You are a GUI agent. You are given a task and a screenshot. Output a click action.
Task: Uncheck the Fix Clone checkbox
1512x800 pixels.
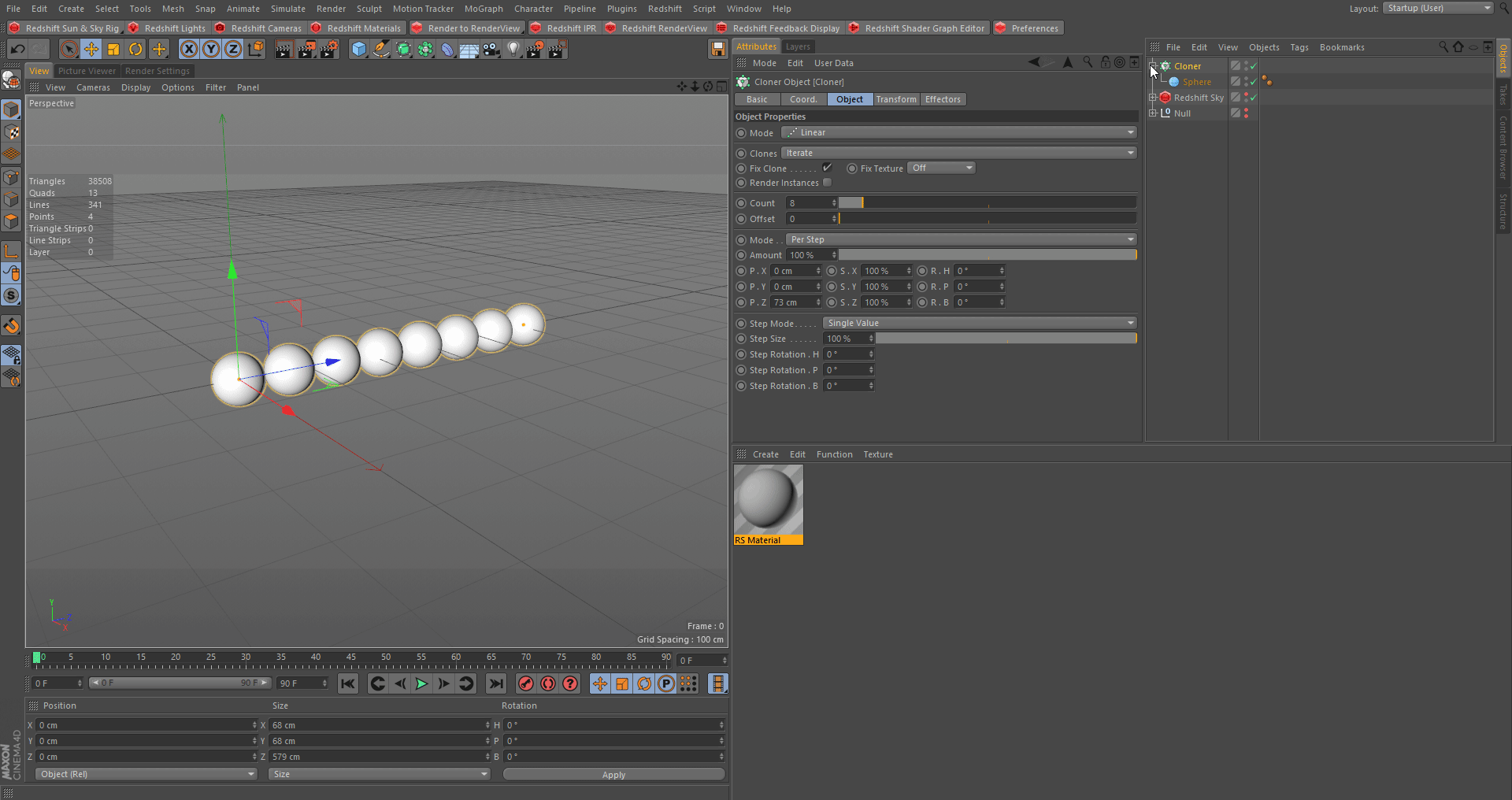pos(827,168)
